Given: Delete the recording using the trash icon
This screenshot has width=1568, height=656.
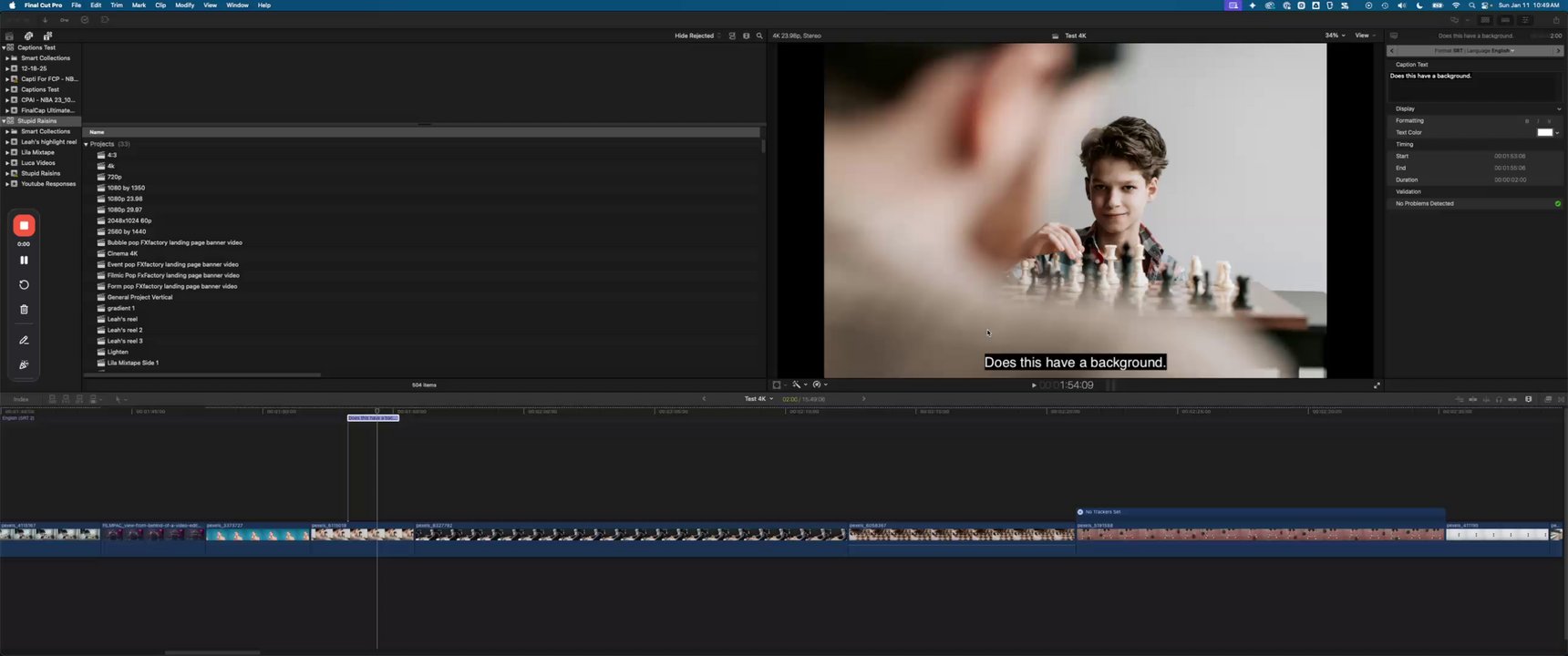Looking at the screenshot, I should point(24,310).
